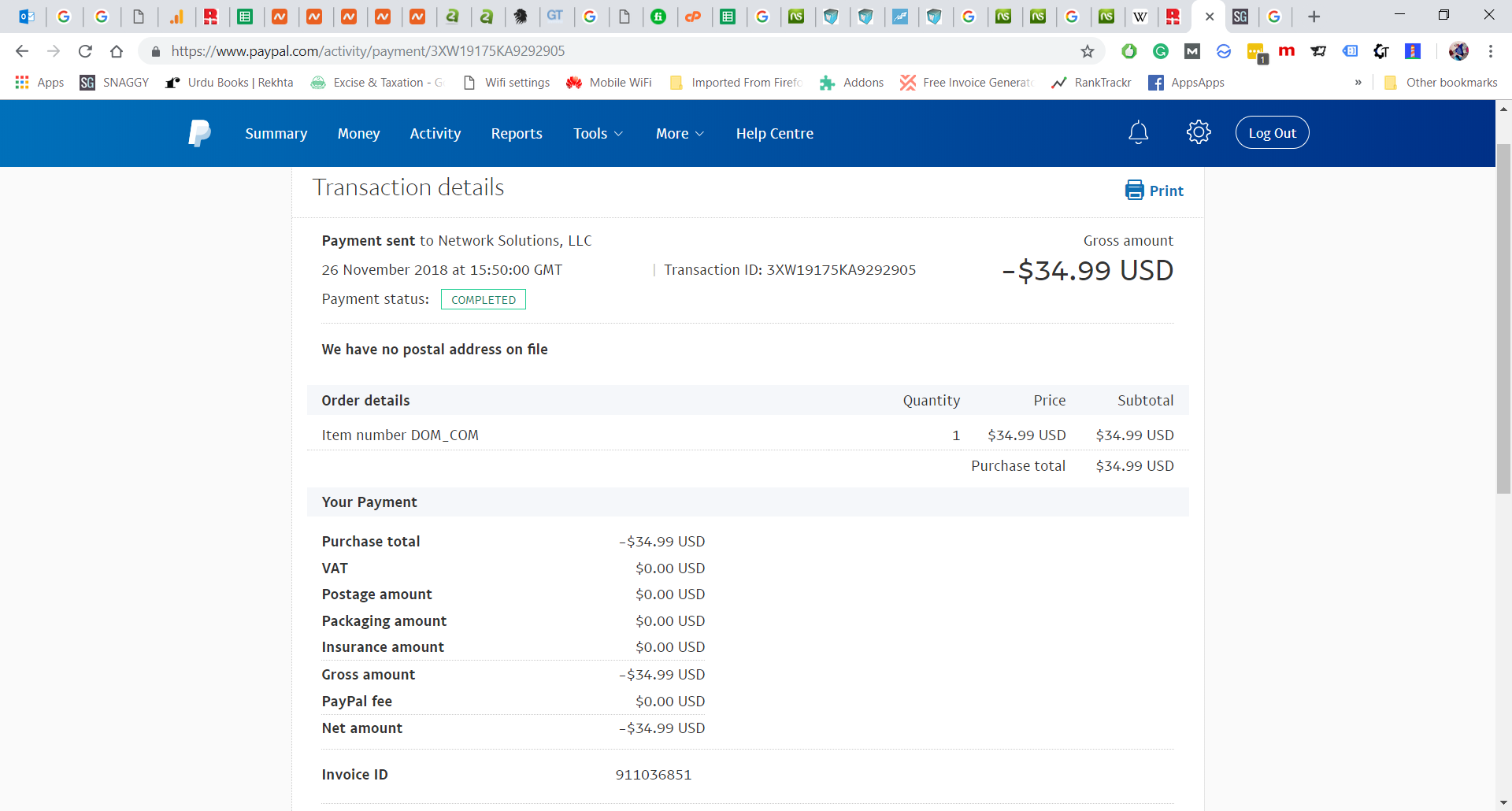Open the SNAGGY bookmark
This screenshot has width=1512, height=811.
[114, 83]
